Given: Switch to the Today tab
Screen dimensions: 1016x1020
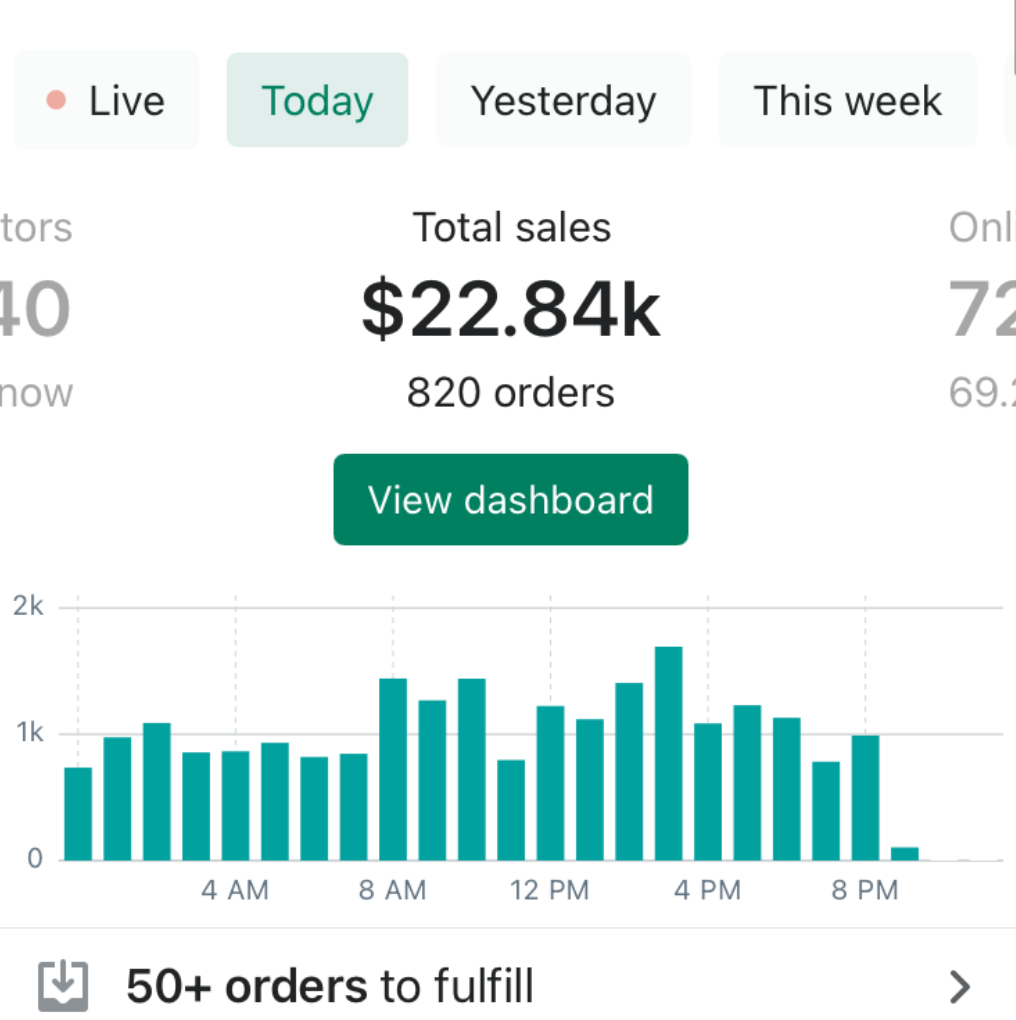Looking at the screenshot, I should point(317,101).
